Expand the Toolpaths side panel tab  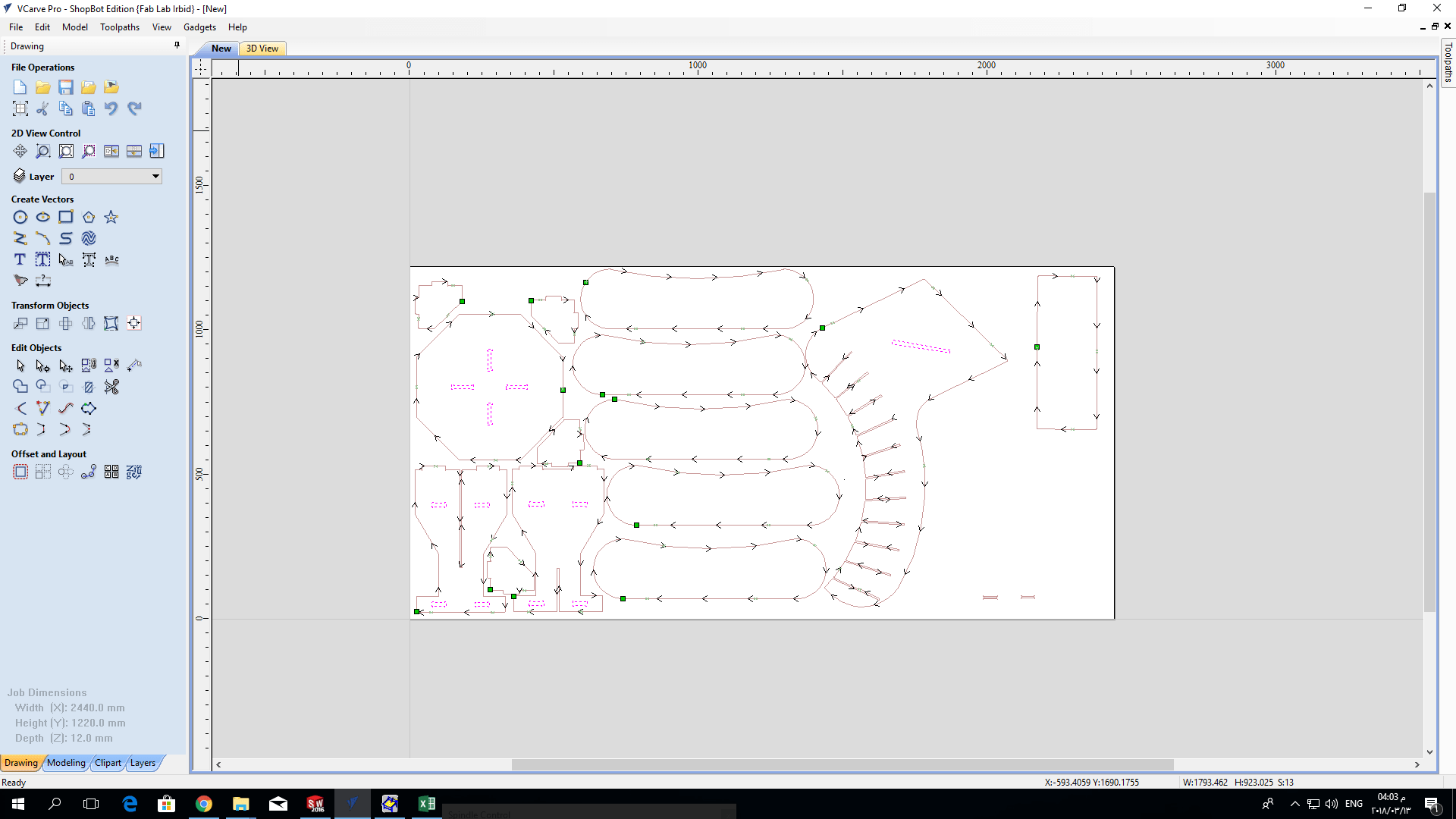(1448, 62)
